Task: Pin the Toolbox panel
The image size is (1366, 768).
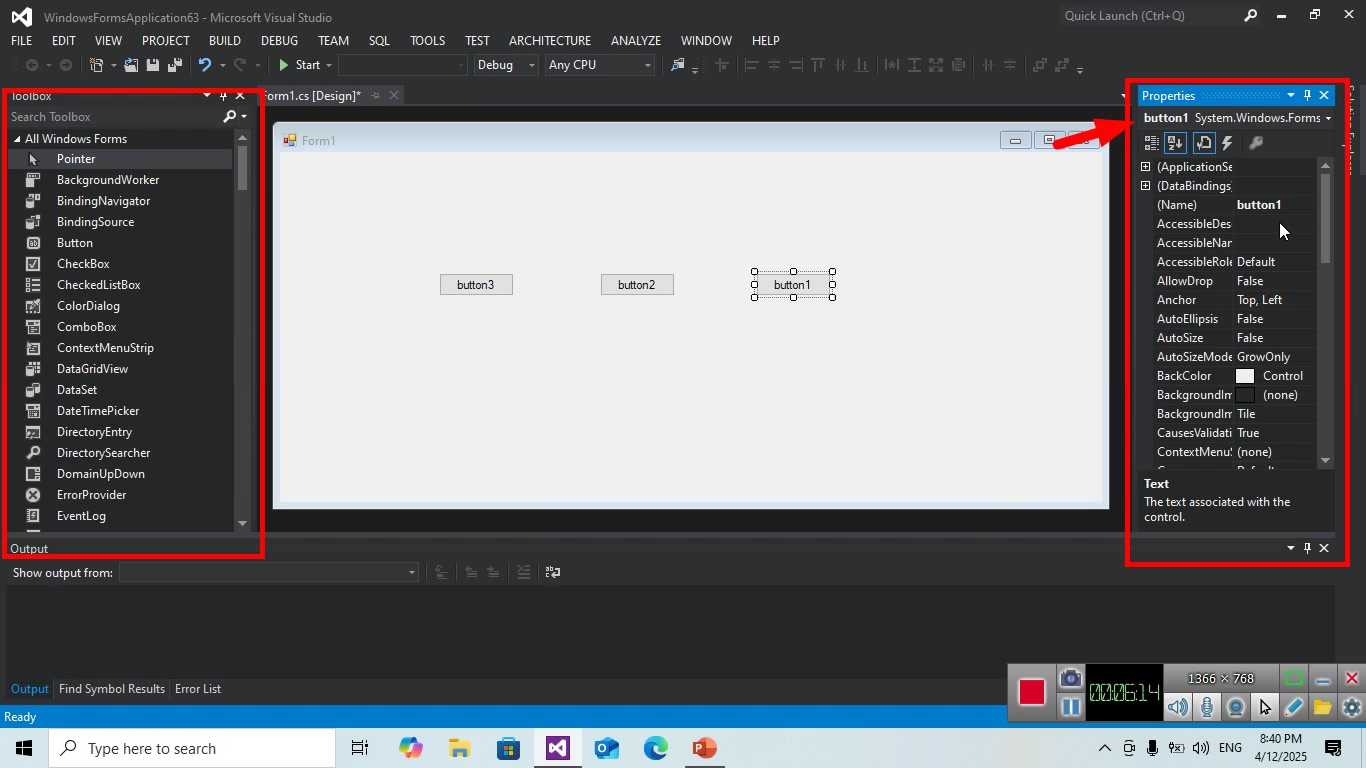Action: tap(224, 96)
